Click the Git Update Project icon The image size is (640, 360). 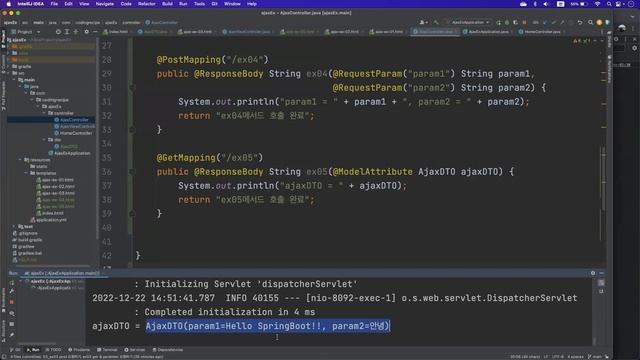point(544,22)
